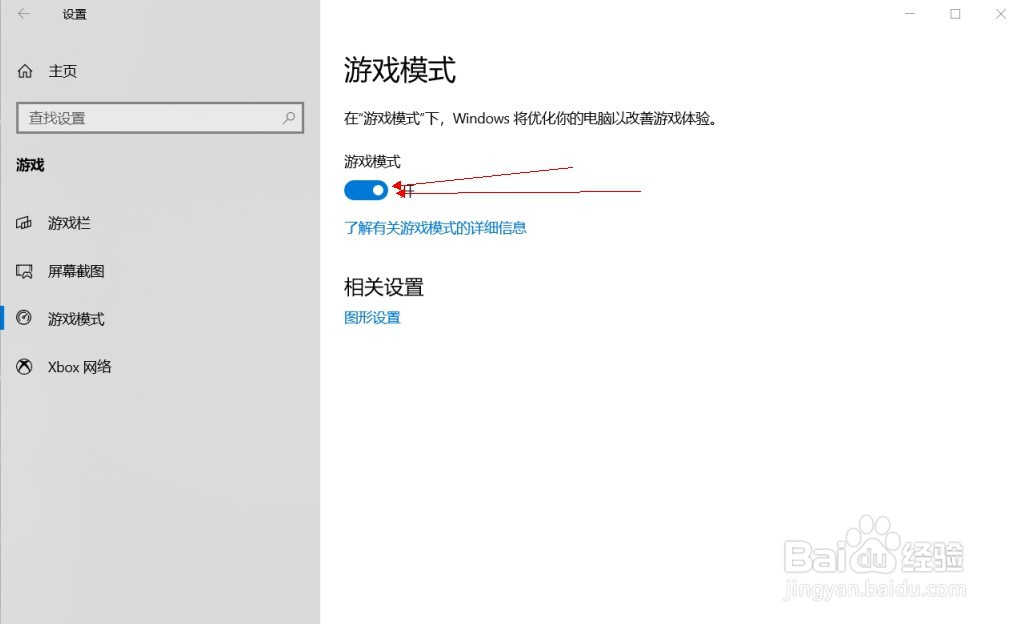
Task: Click the 相关设置 heading text
Action: [x=383, y=287]
